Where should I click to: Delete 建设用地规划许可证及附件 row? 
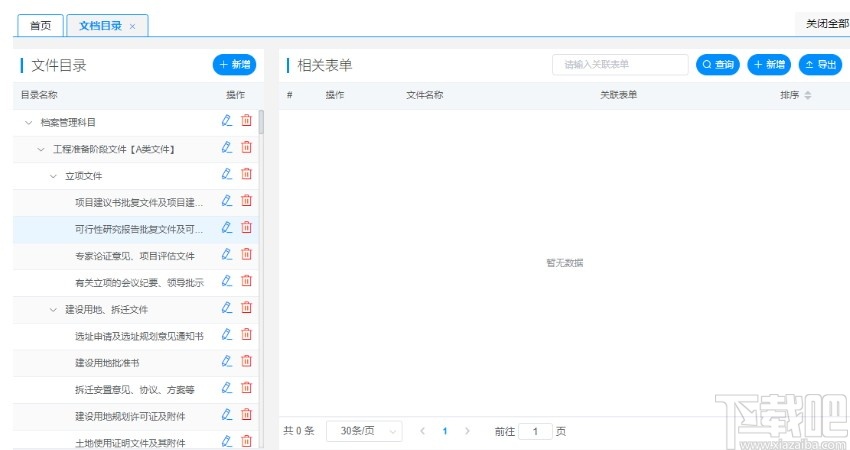pos(247,414)
